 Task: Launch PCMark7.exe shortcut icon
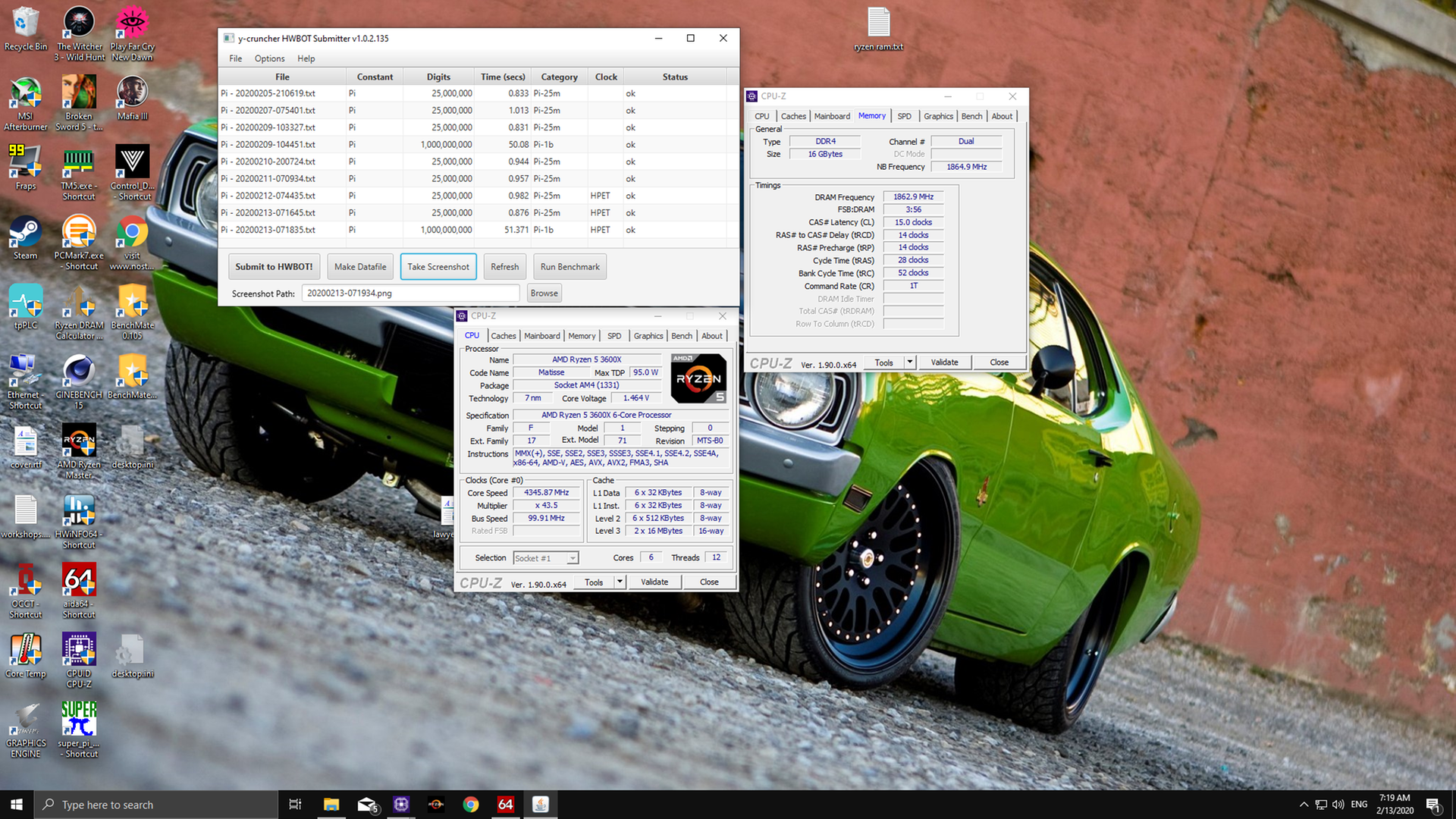point(79,243)
